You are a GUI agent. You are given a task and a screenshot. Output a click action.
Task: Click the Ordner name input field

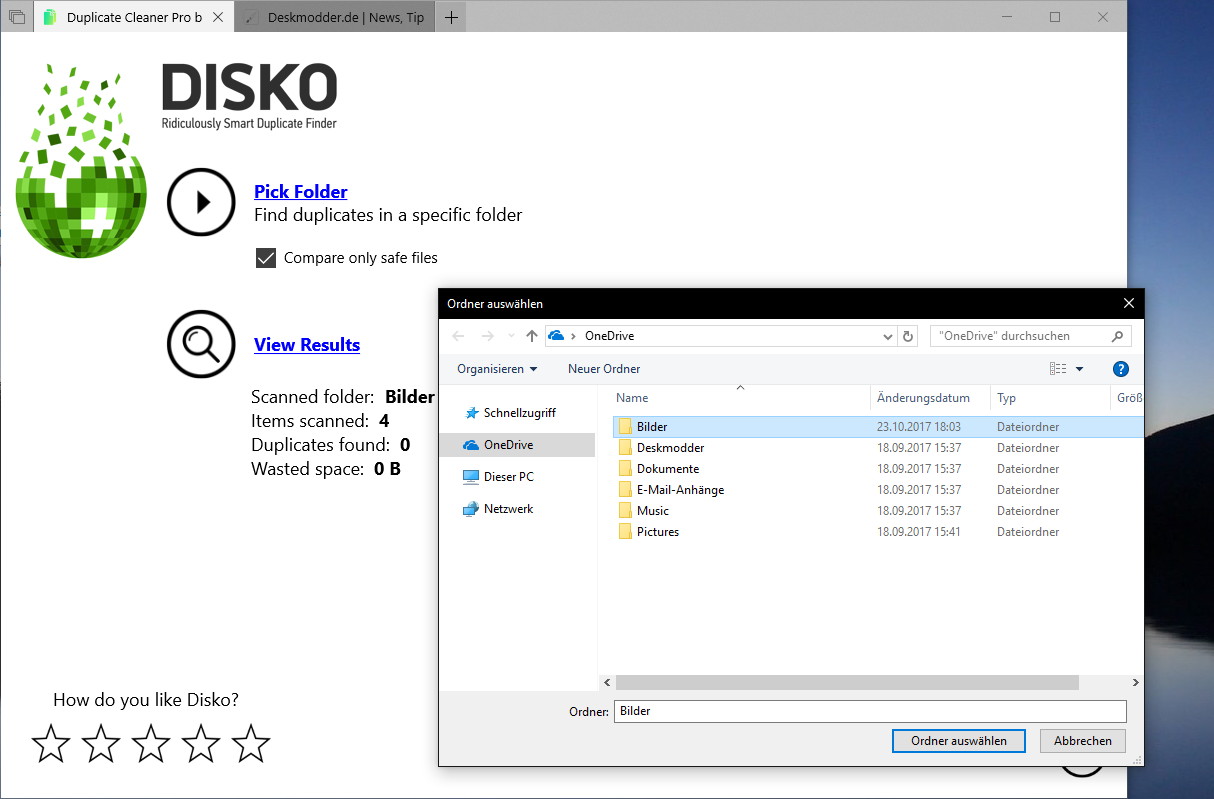(870, 711)
